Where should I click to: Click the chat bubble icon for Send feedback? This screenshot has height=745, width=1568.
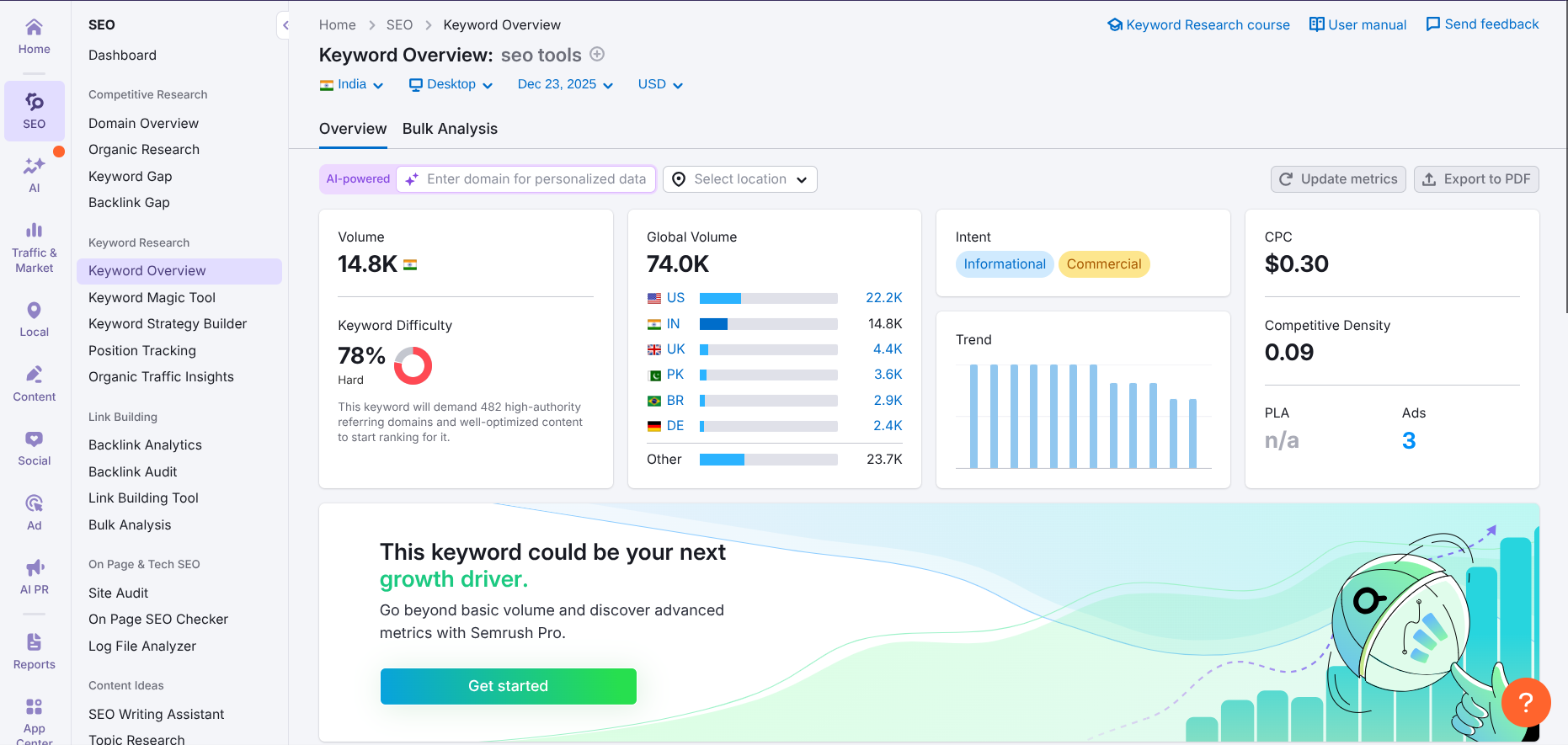pyautogui.click(x=1432, y=24)
